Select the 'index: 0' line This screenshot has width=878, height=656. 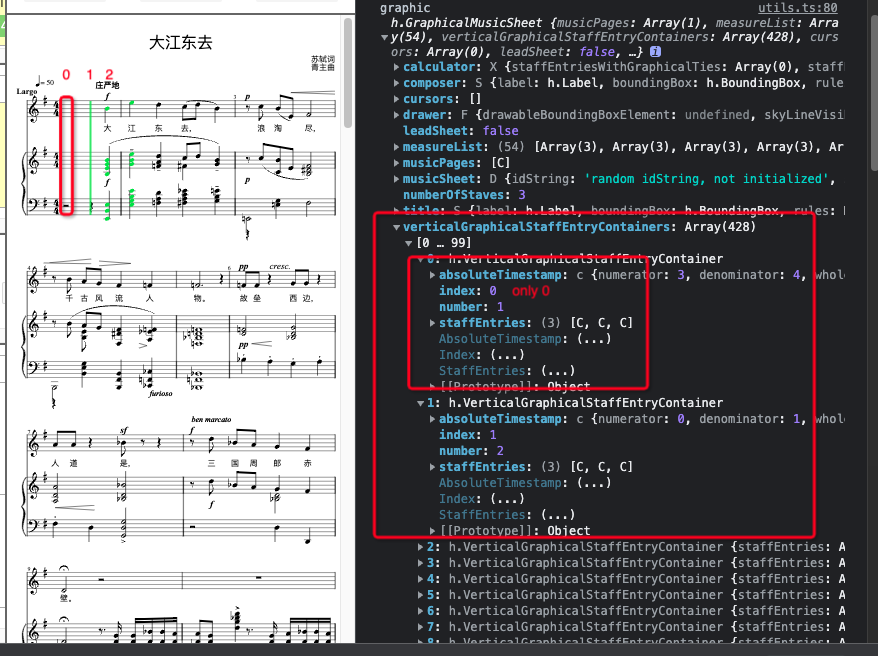(x=468, y=291)
